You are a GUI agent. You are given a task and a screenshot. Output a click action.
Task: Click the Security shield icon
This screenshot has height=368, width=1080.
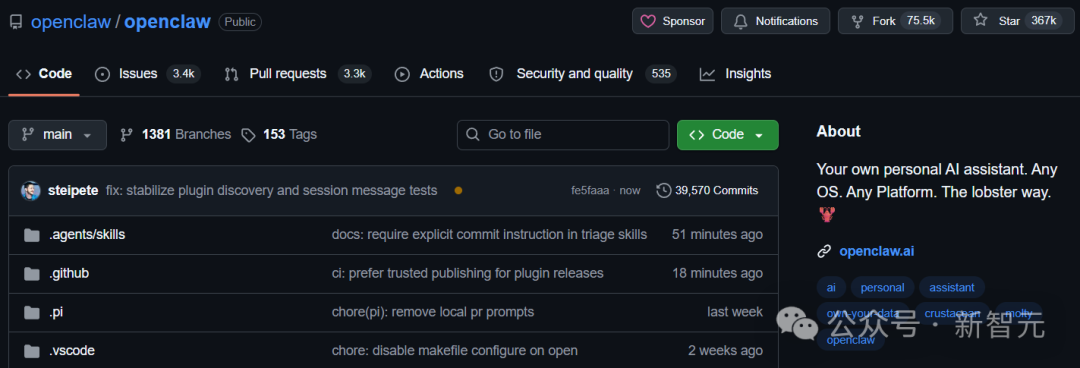[x=496, y=74]
